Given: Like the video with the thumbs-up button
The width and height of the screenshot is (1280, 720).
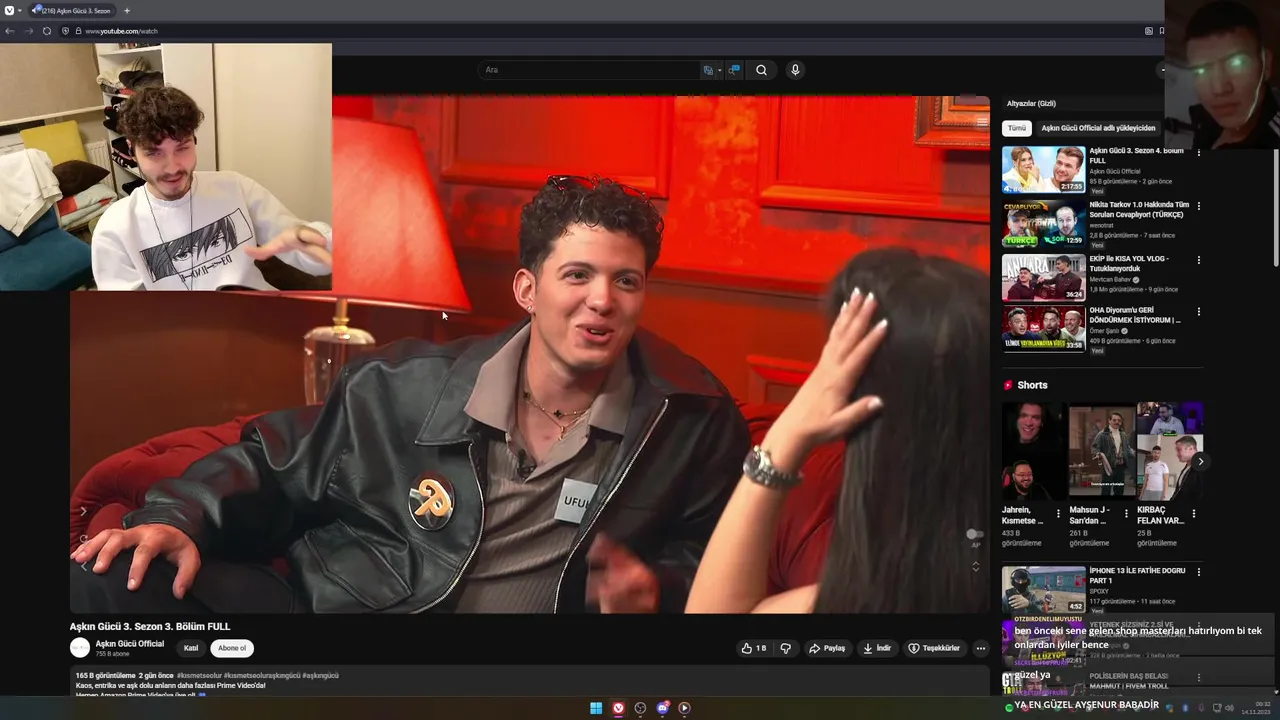Looking at the screenshot, I should pyautogui.click(x=753, y=648).
